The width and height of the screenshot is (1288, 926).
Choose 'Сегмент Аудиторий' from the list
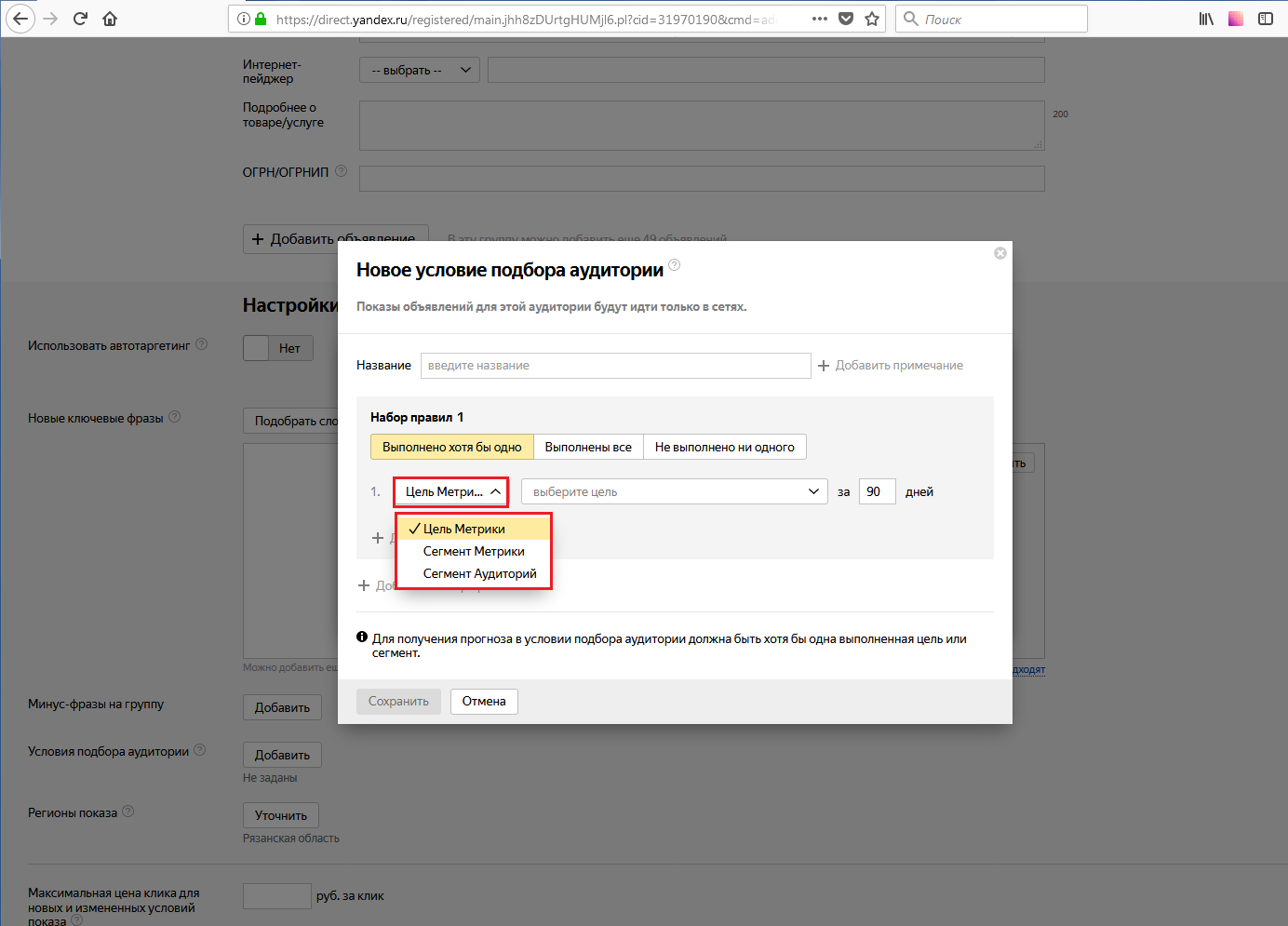(x=474, y=573)
